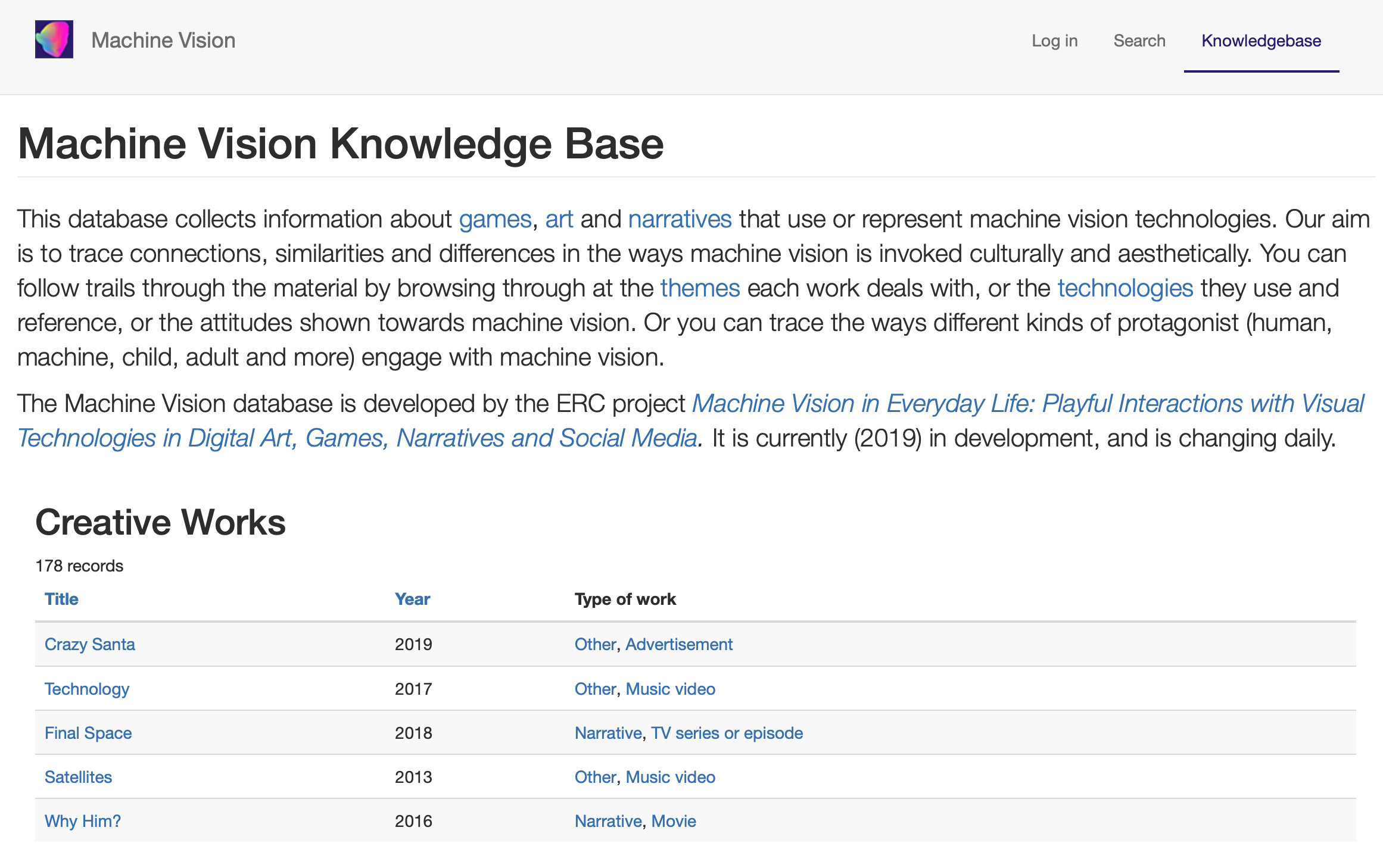Open the Satellites record
Screen dimensions: 1383x868
(78, 777)
